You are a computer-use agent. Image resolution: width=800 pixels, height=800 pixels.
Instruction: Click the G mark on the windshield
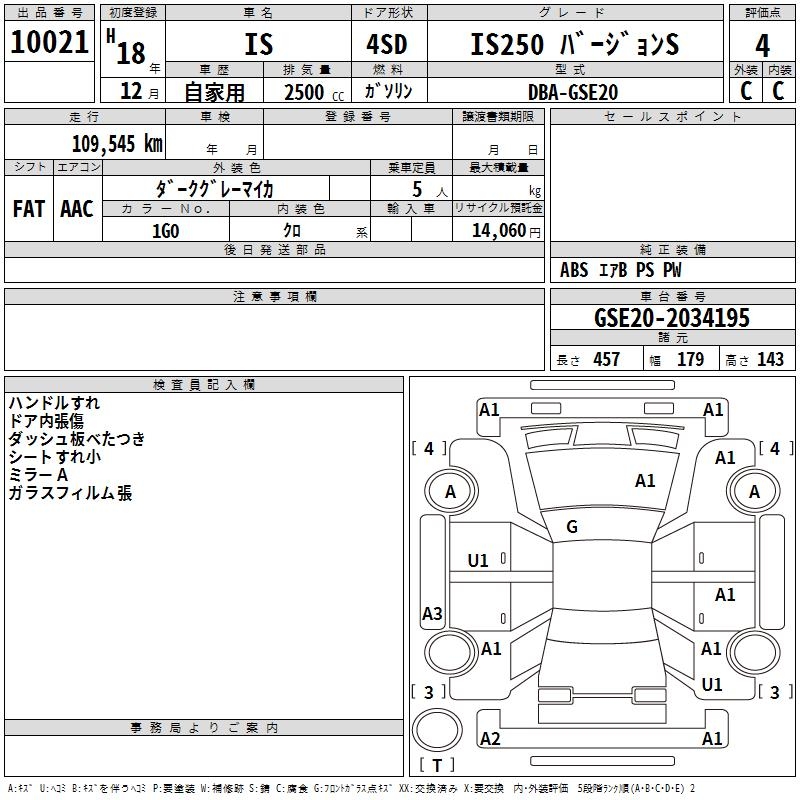572,527
